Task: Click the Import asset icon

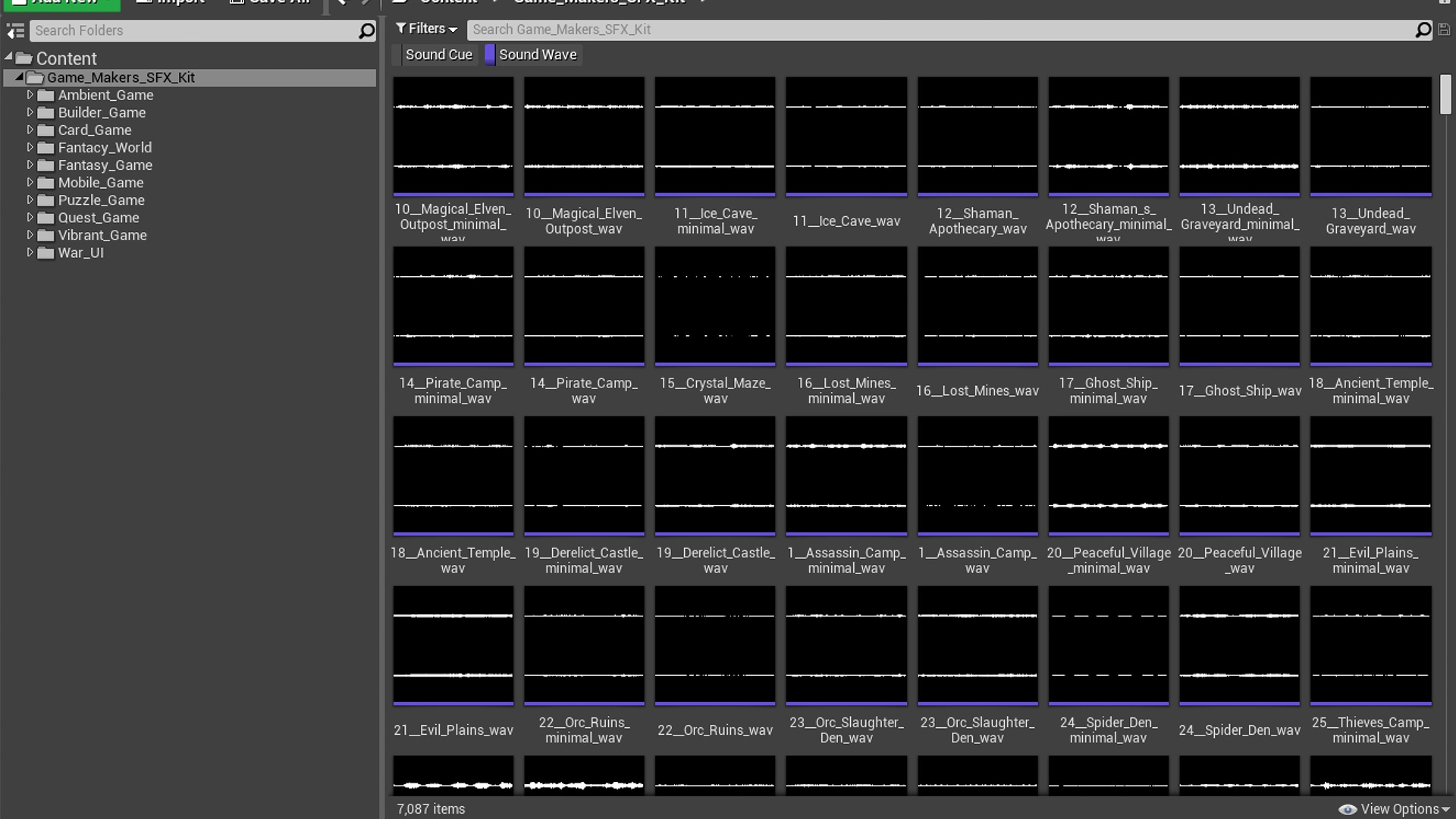Action: [x=144, y=2]
